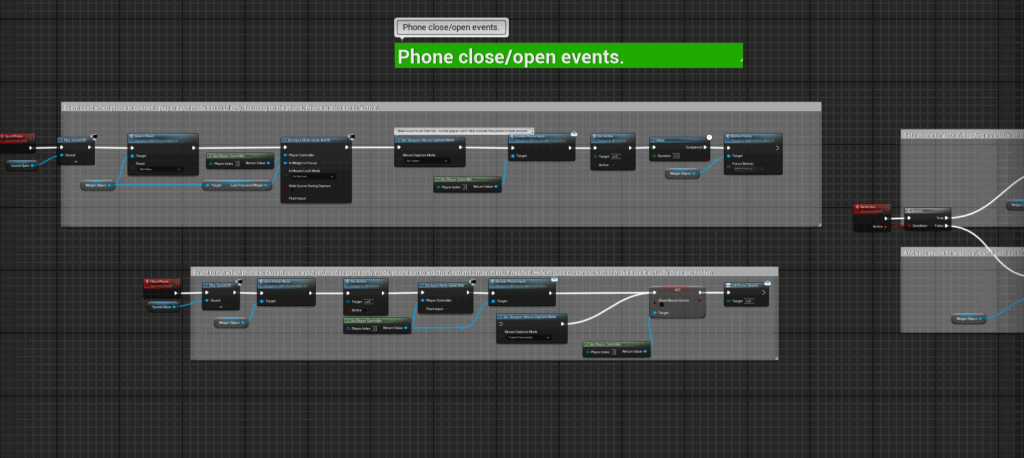Click the Phone close/open events comment bubble
Viewport: 1024px width, 458px height.
(x=452, y=27)
